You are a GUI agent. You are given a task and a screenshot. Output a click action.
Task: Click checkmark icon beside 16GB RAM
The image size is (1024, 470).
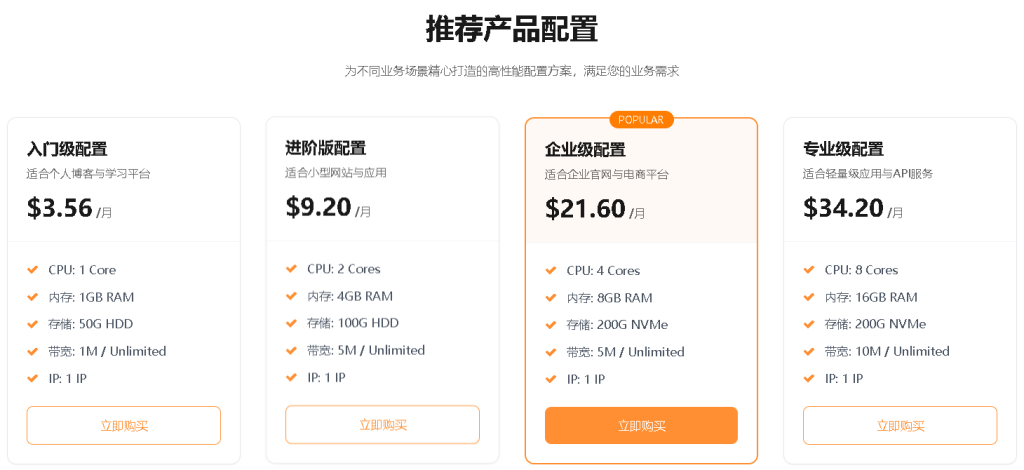coord(809,297)
